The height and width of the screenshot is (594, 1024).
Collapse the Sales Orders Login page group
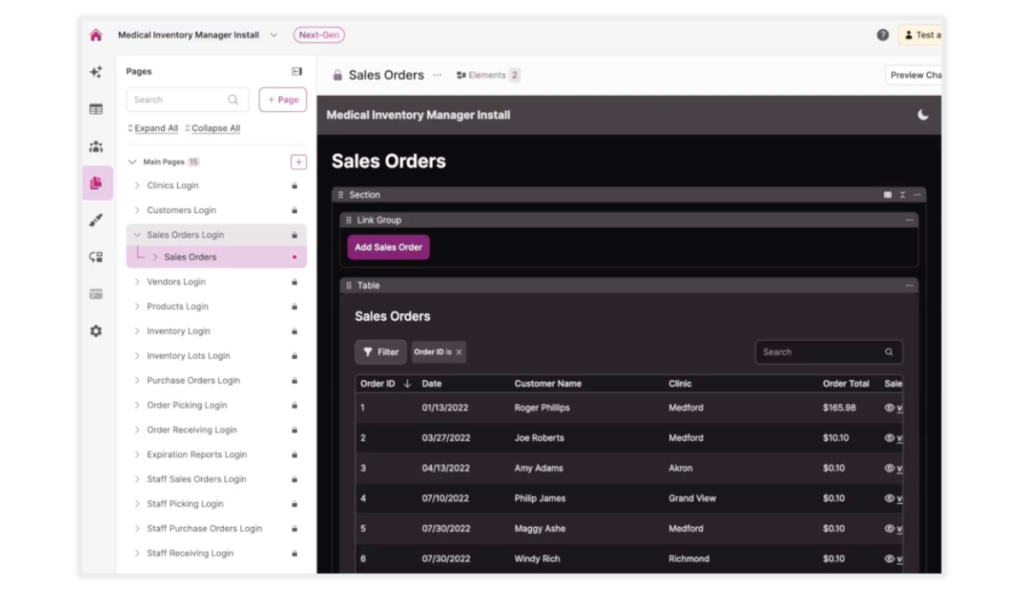[x=137, y=234]
